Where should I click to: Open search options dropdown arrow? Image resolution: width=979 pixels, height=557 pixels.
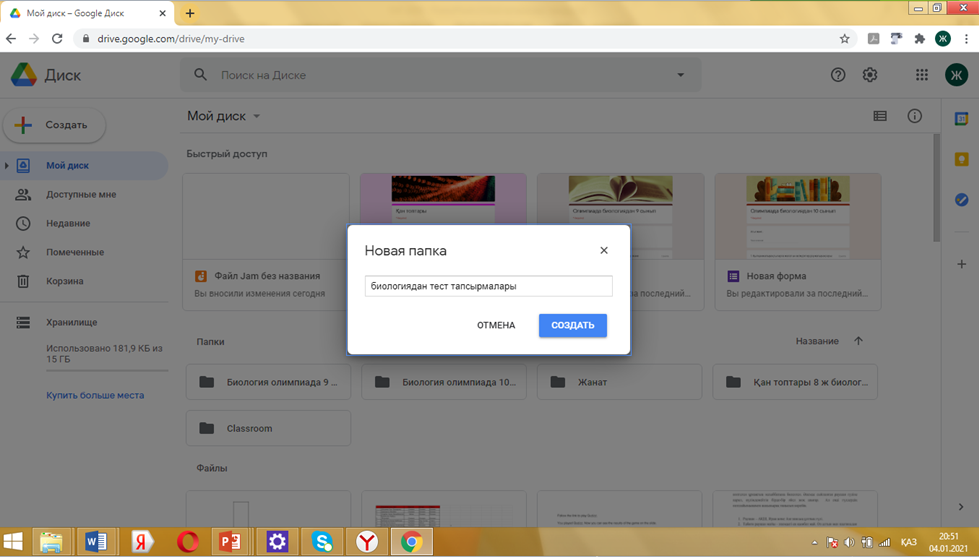click(681, 75)
